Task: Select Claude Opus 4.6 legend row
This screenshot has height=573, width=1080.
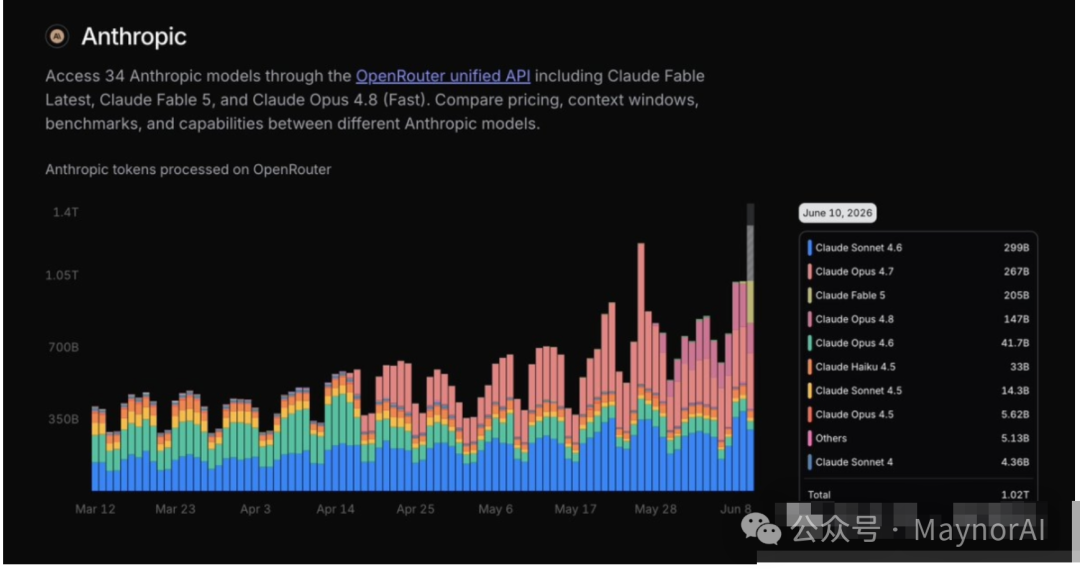Action: pyautogui.click(x=919, y=343)
